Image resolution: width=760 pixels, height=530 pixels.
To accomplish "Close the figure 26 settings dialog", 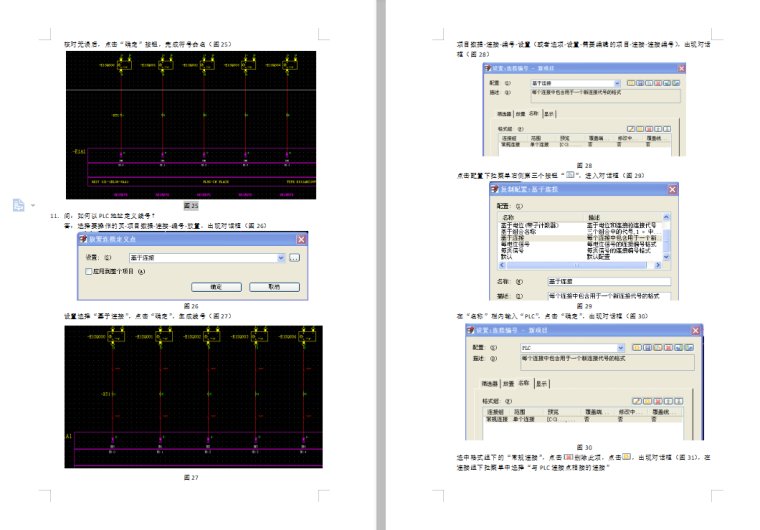I will tap(301, 240).
